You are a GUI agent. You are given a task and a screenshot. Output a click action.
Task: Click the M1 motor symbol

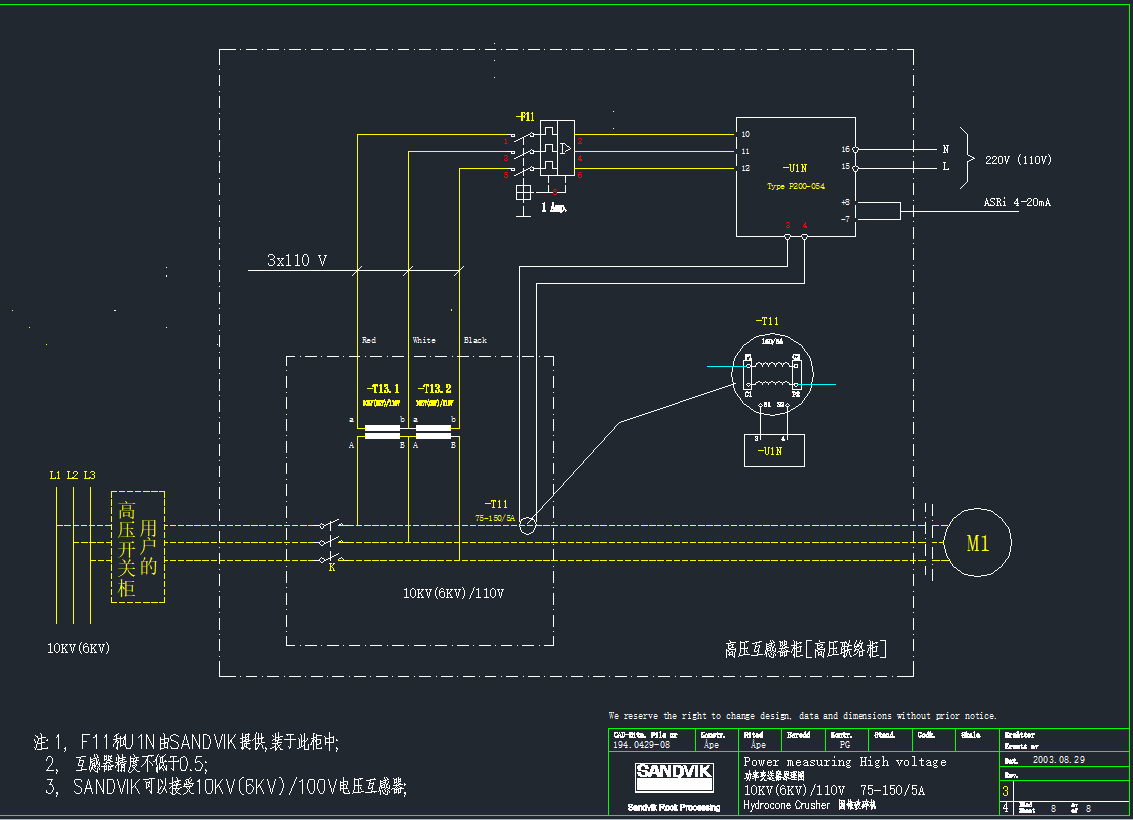(x=977, y=543)
